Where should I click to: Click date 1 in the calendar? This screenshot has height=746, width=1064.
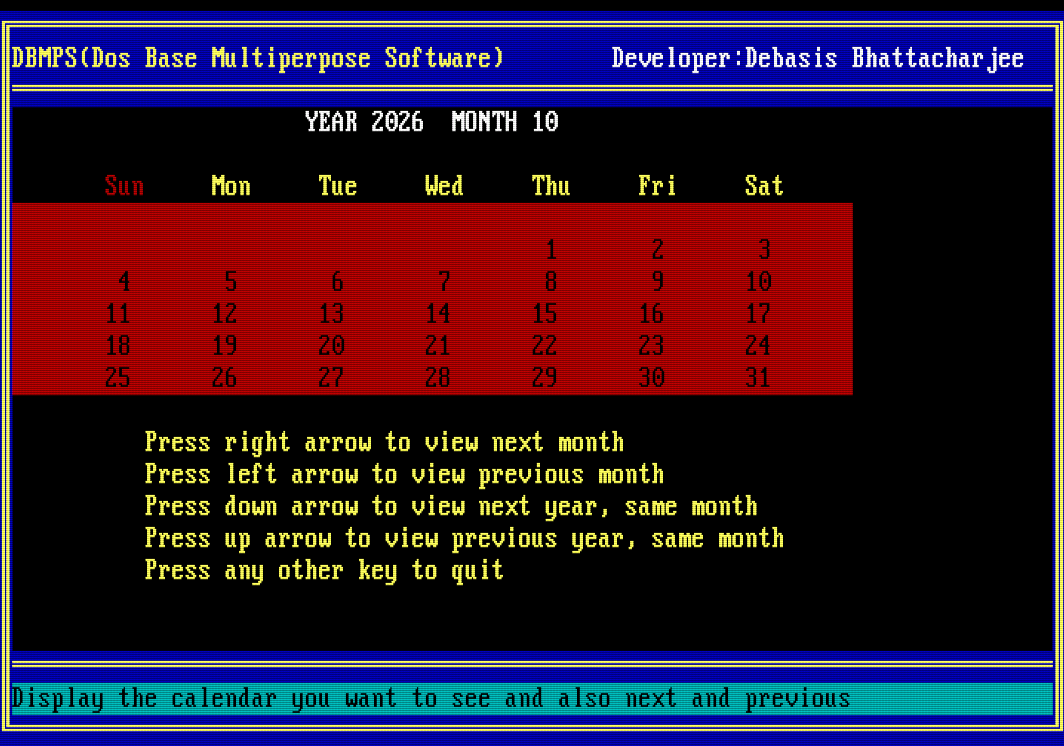click(551, 250)
